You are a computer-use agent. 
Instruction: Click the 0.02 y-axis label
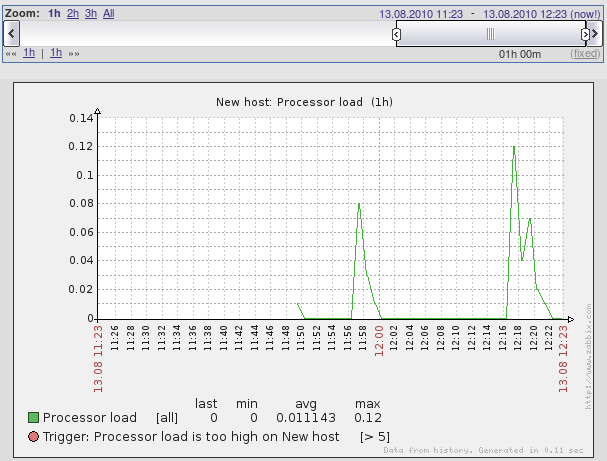click(x=81, y=289)
